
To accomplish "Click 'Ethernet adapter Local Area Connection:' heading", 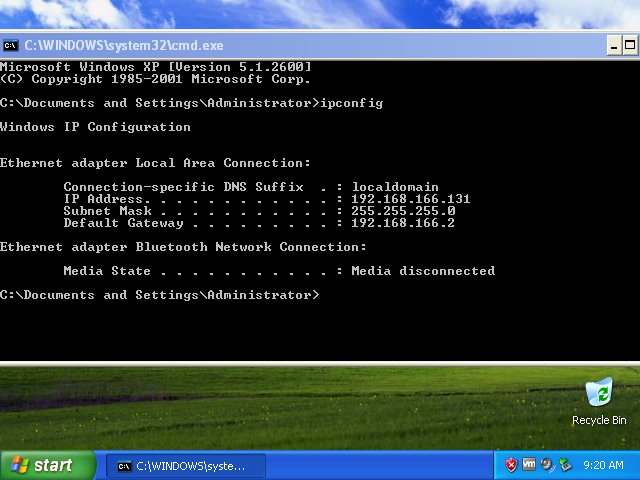I will click(155, 163).
